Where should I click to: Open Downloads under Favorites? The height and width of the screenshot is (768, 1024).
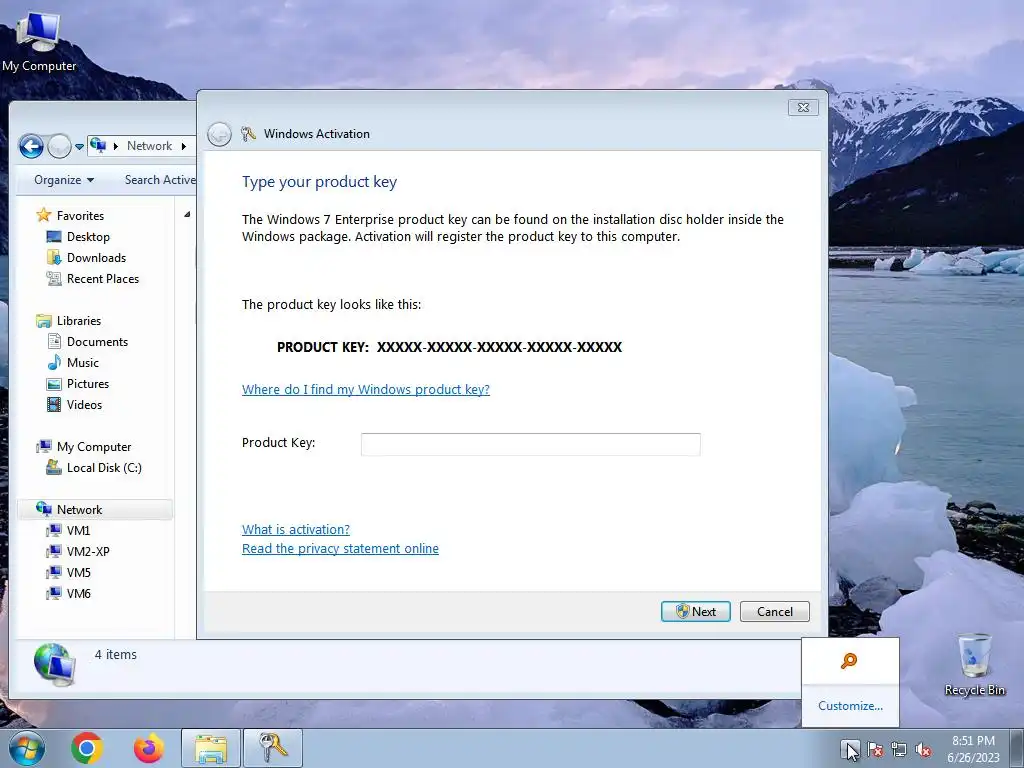pyautogui.click(x=96, y=257)
